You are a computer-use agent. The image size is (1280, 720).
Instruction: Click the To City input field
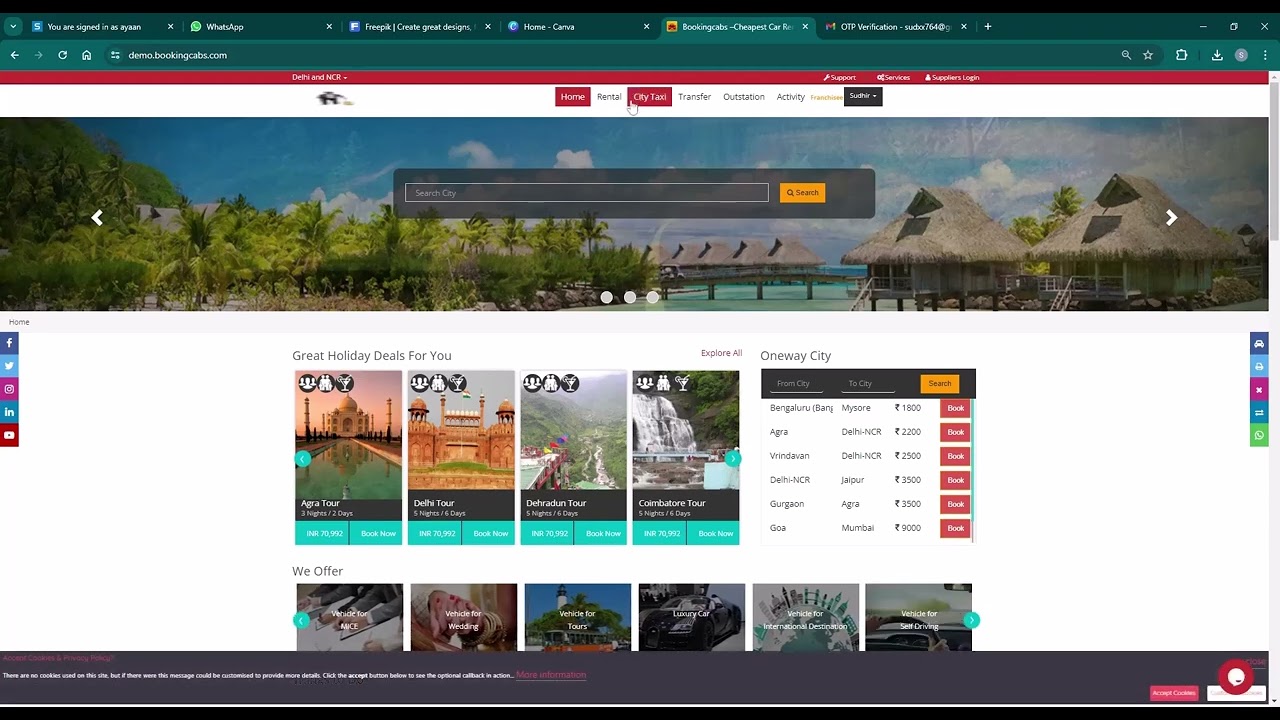[869, 384]
